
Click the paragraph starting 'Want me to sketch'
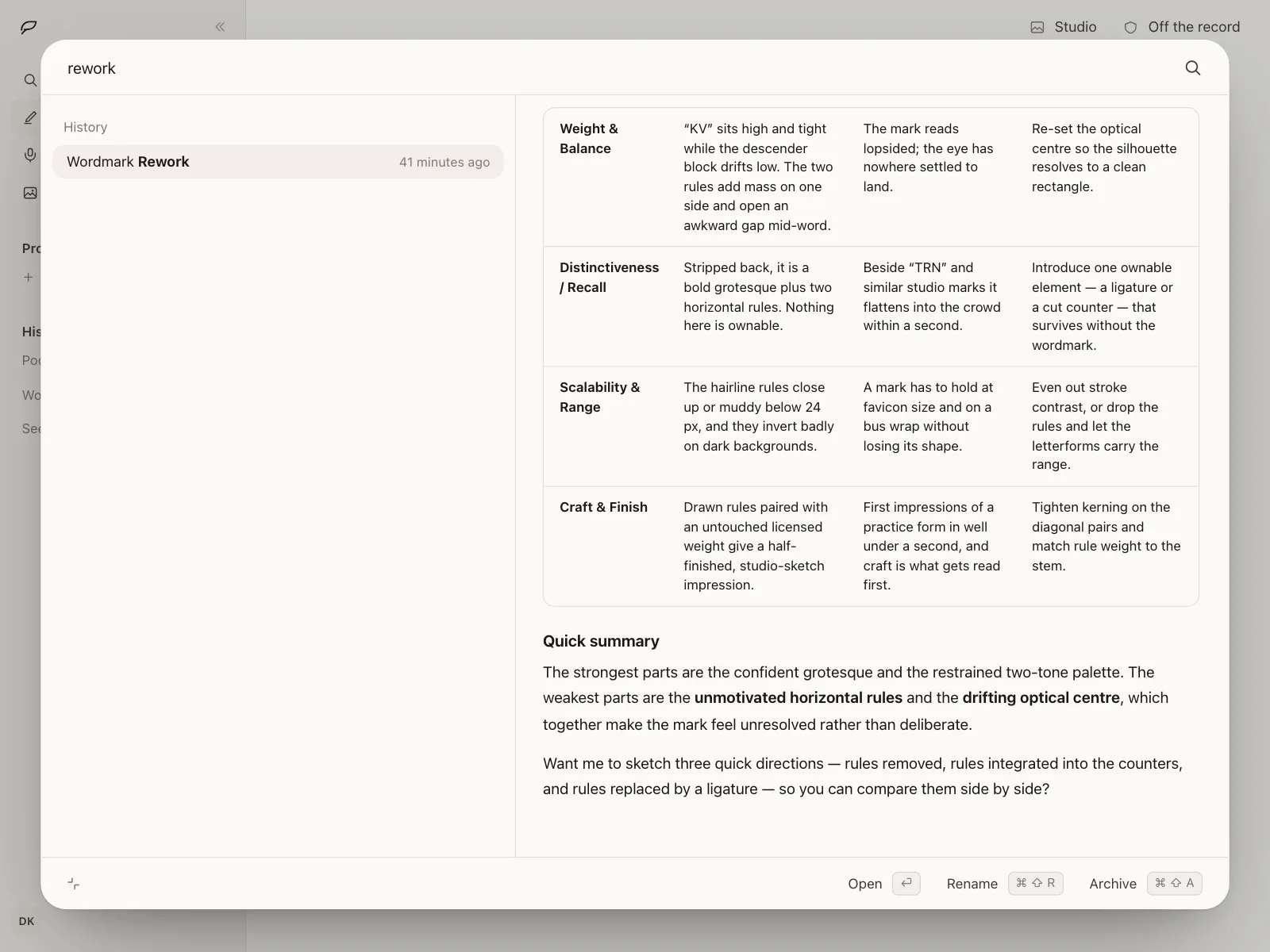[x=863, y=776]
